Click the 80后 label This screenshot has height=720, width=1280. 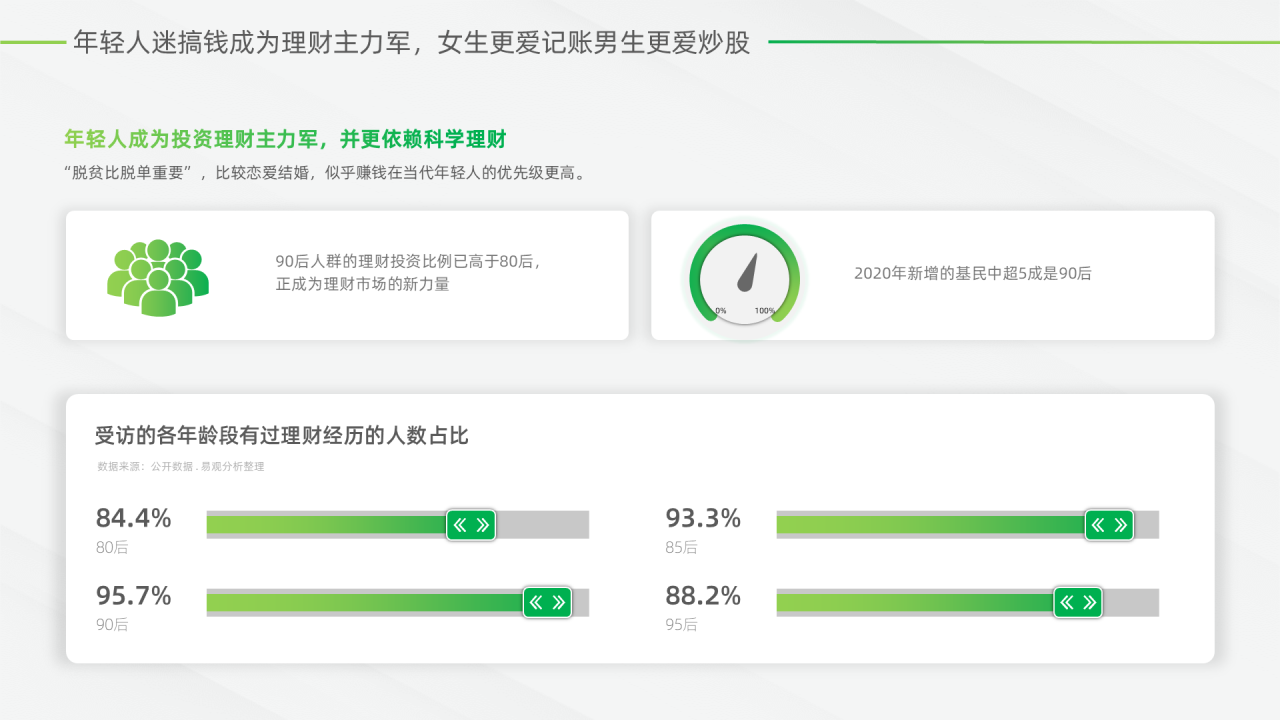(112, 548)
